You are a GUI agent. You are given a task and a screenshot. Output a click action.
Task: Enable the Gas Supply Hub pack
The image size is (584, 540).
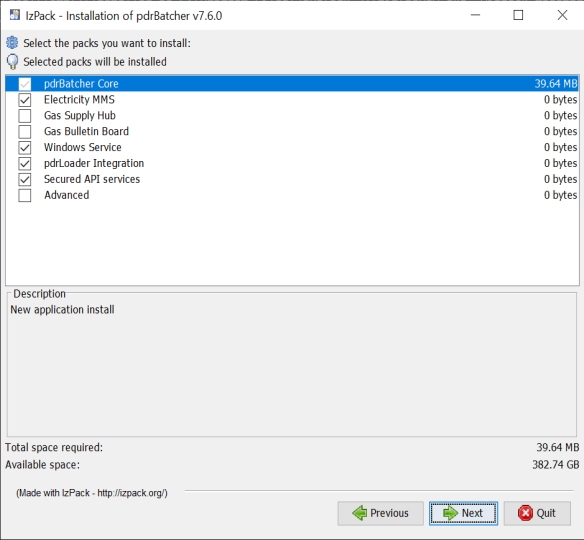coord(25,116)
